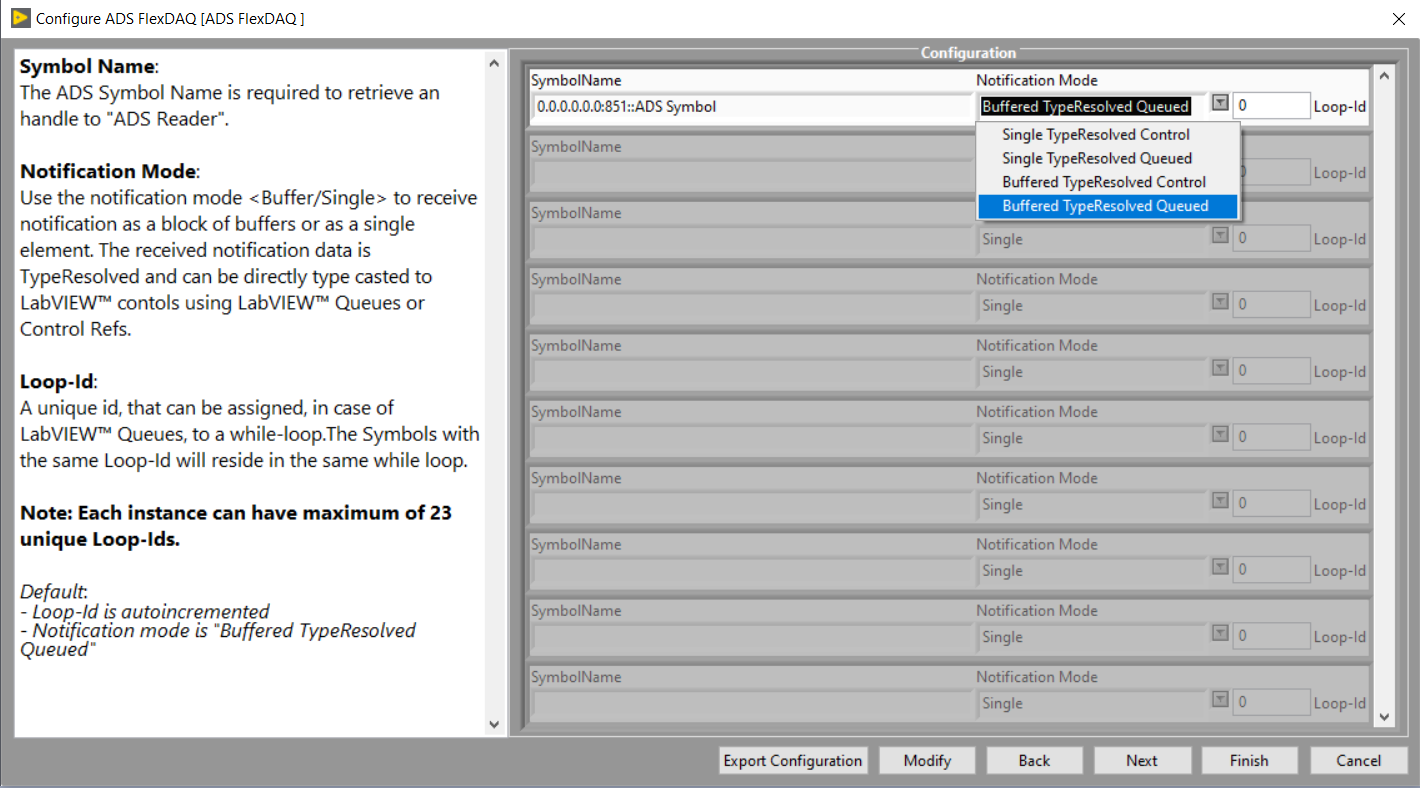Click the Configuration list's scroll-up arrow
The height and width of the screenshot is (788, 1420).
click(1384, 76)
